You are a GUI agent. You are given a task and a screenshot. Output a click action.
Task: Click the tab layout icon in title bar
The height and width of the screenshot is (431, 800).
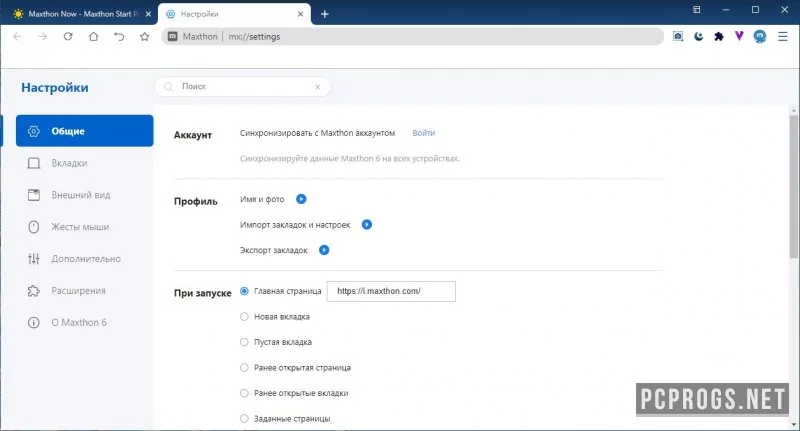(x=696, y=10)
